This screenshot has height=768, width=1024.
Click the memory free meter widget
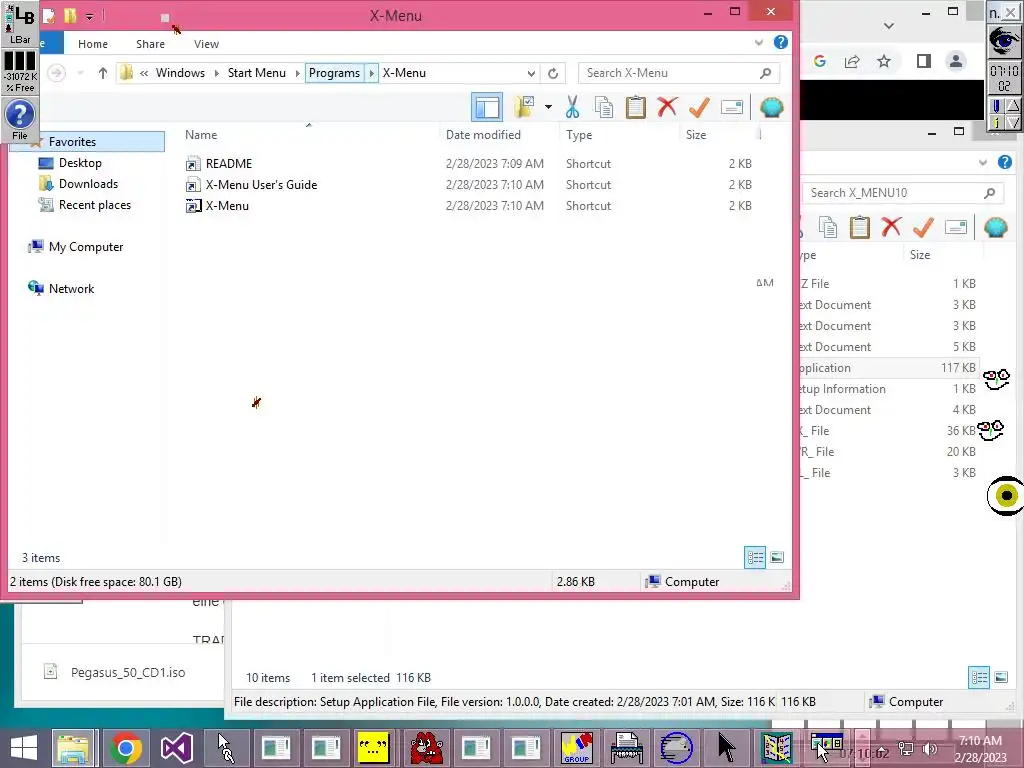coord(20,72)
